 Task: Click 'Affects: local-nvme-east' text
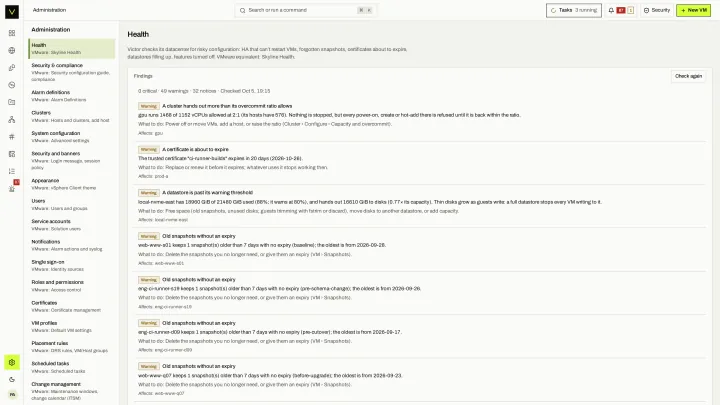tap(163, 220)
